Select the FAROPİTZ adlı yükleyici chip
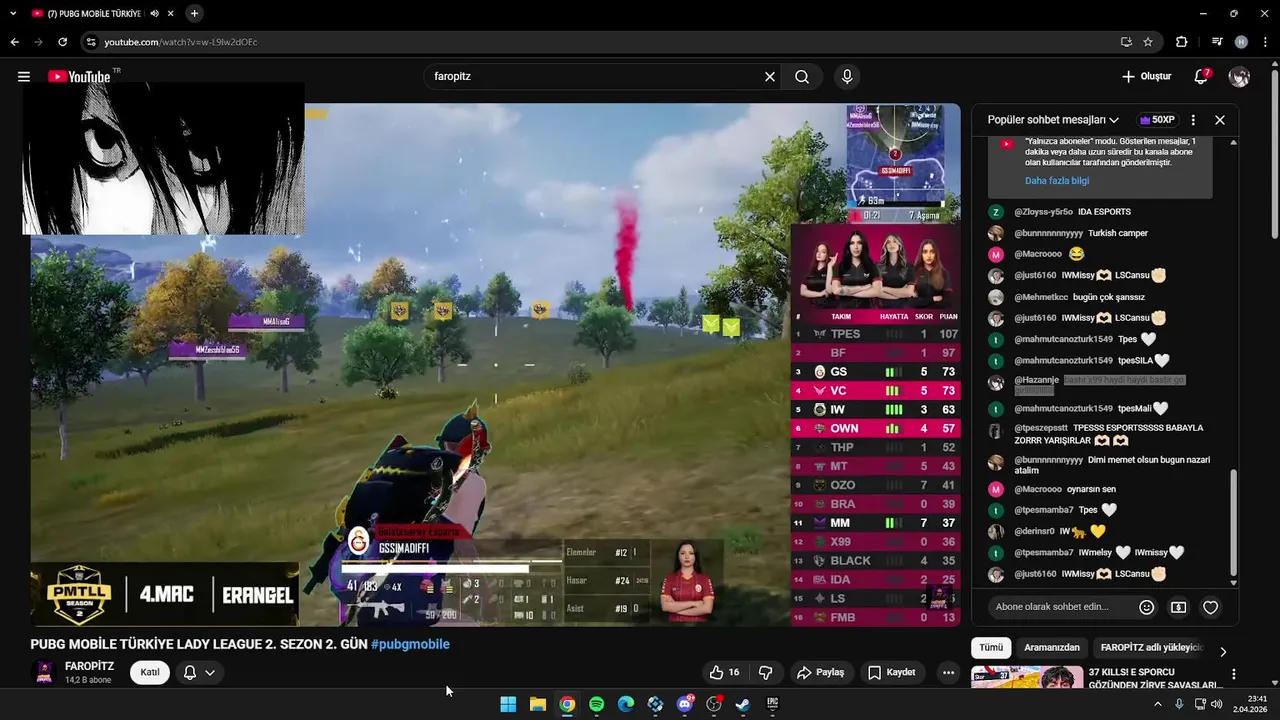1280x720 pixels. click(x=1150, y=647)
